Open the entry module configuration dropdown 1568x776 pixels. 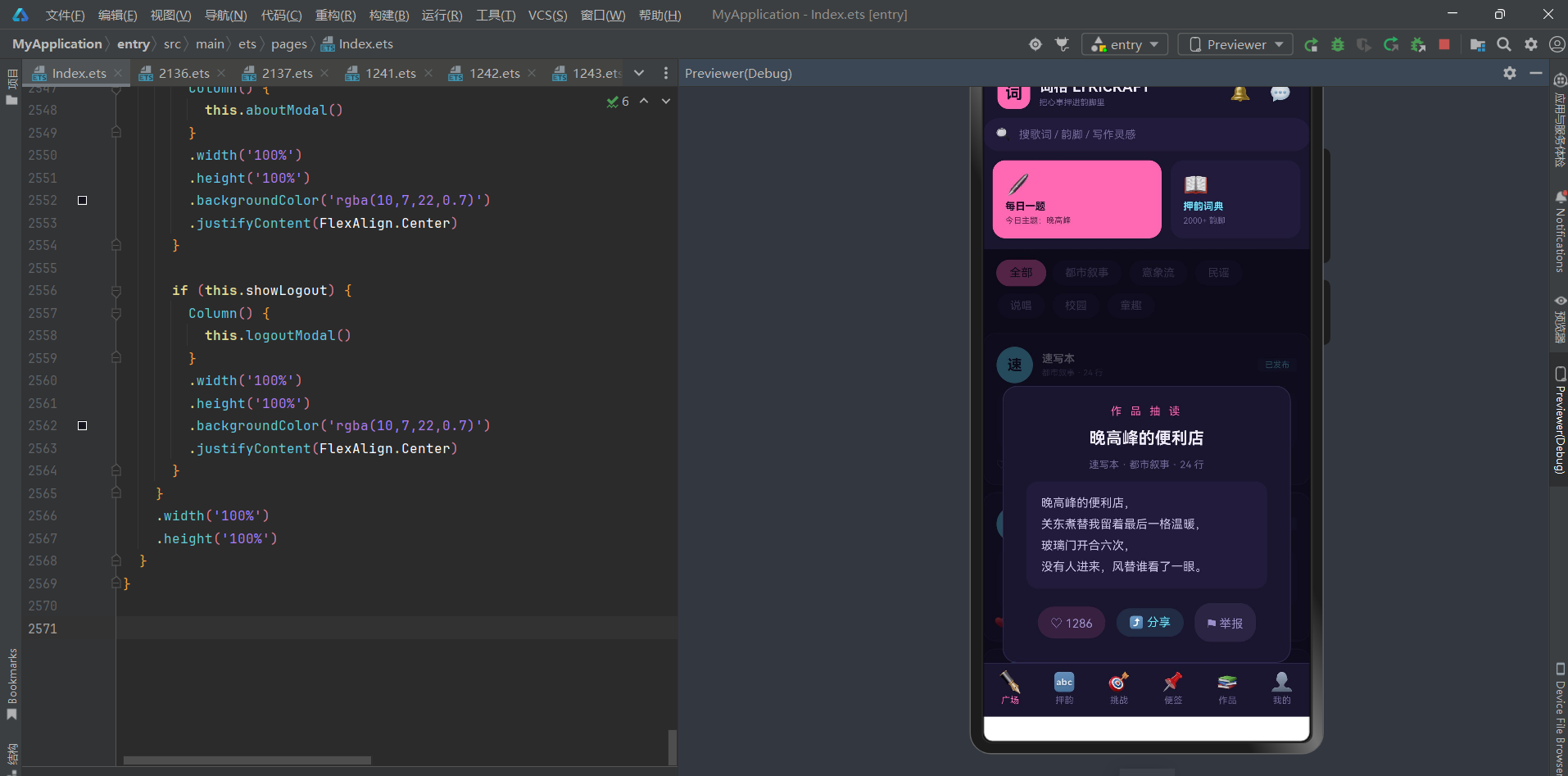pyautogui.click(x=1124, y=44)
